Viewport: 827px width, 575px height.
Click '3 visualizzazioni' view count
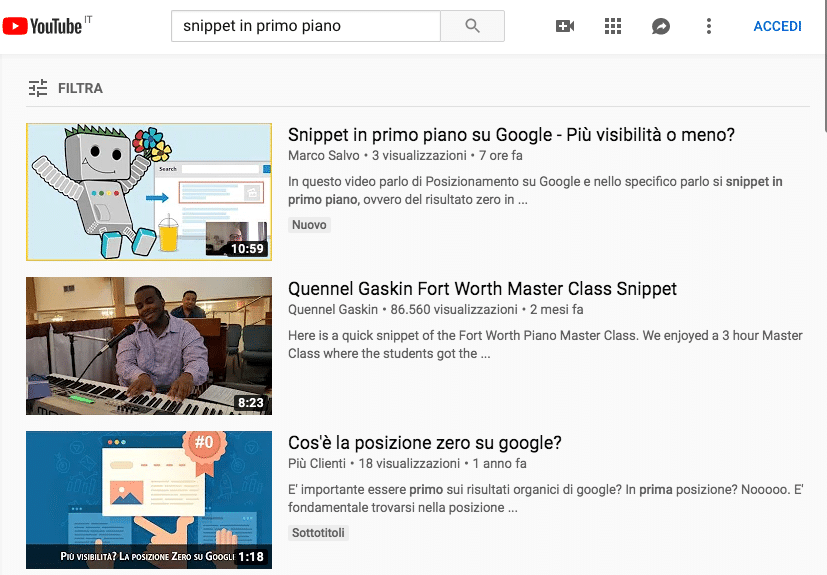pyautogui.click(x=419, y=156)
